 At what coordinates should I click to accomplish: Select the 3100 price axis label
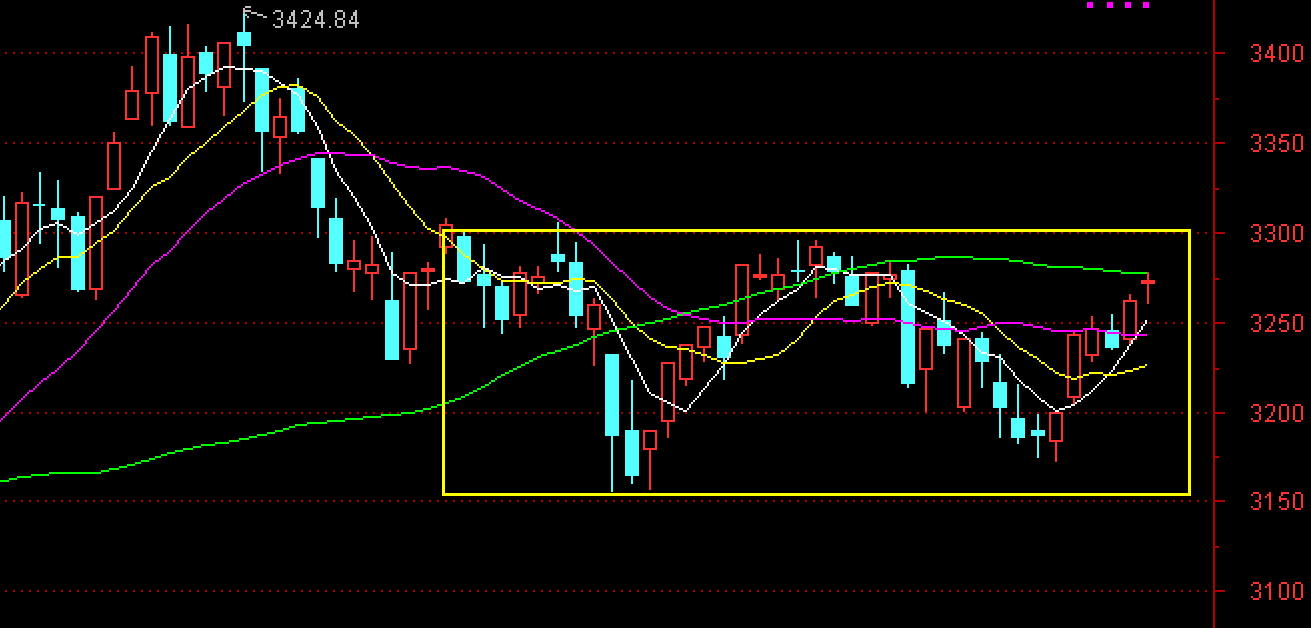pos(1276,591)
